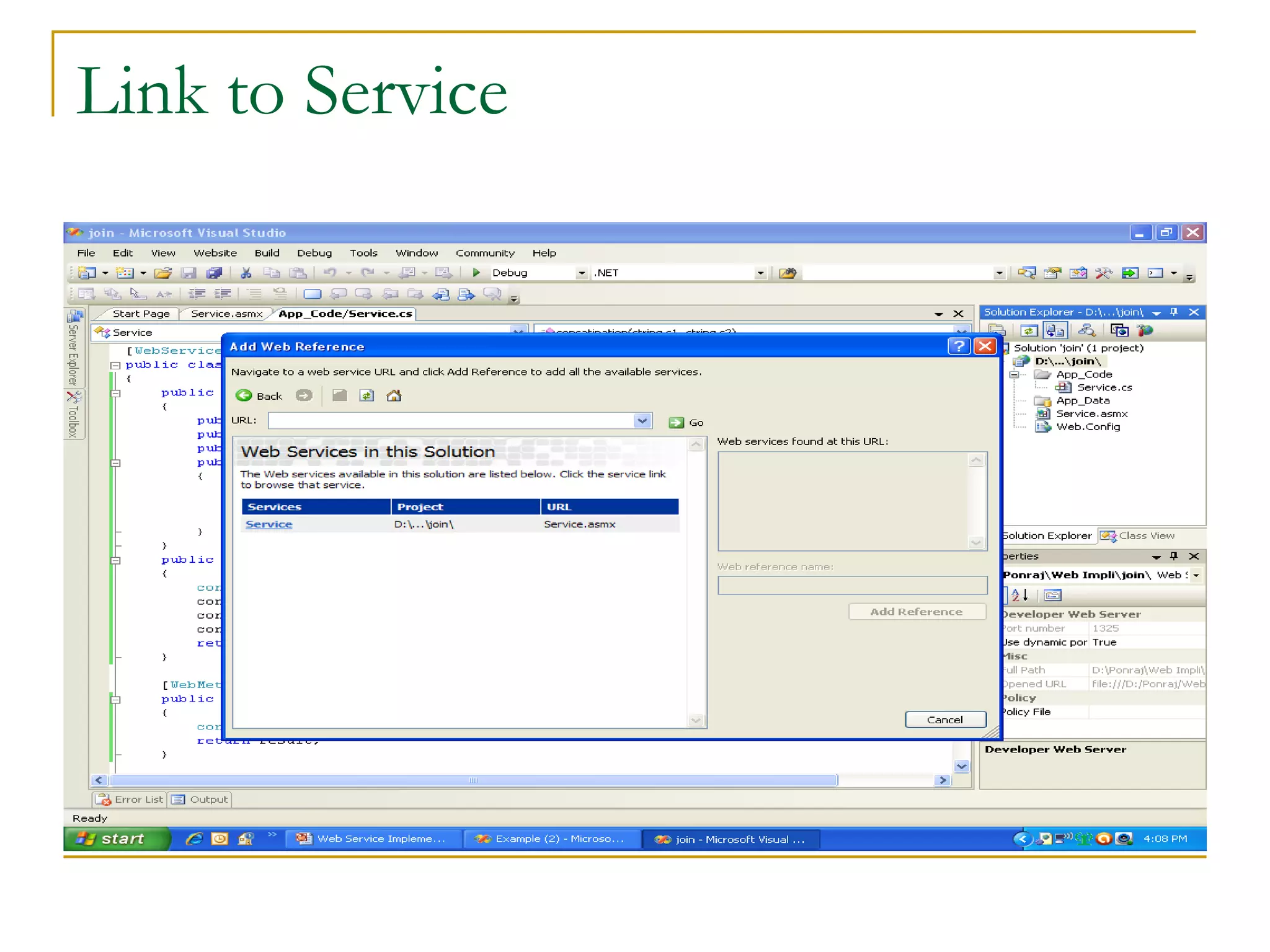The image size is (1270, 952).
Task: Click the dialog Help question mark button
Action: (x=959, y=346)
